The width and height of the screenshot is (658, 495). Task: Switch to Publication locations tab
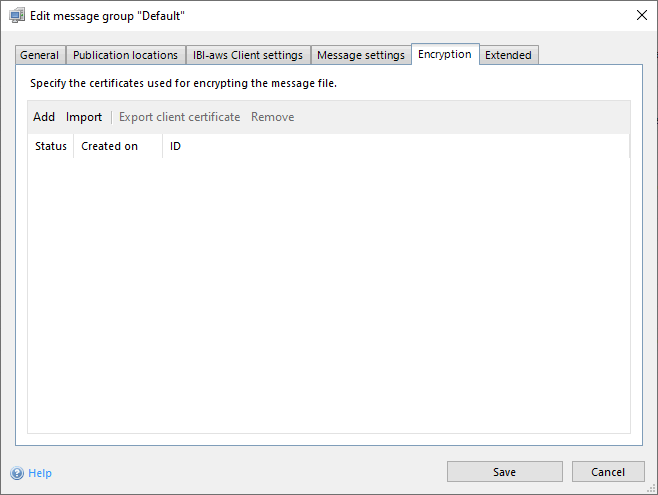coord(126,56)
